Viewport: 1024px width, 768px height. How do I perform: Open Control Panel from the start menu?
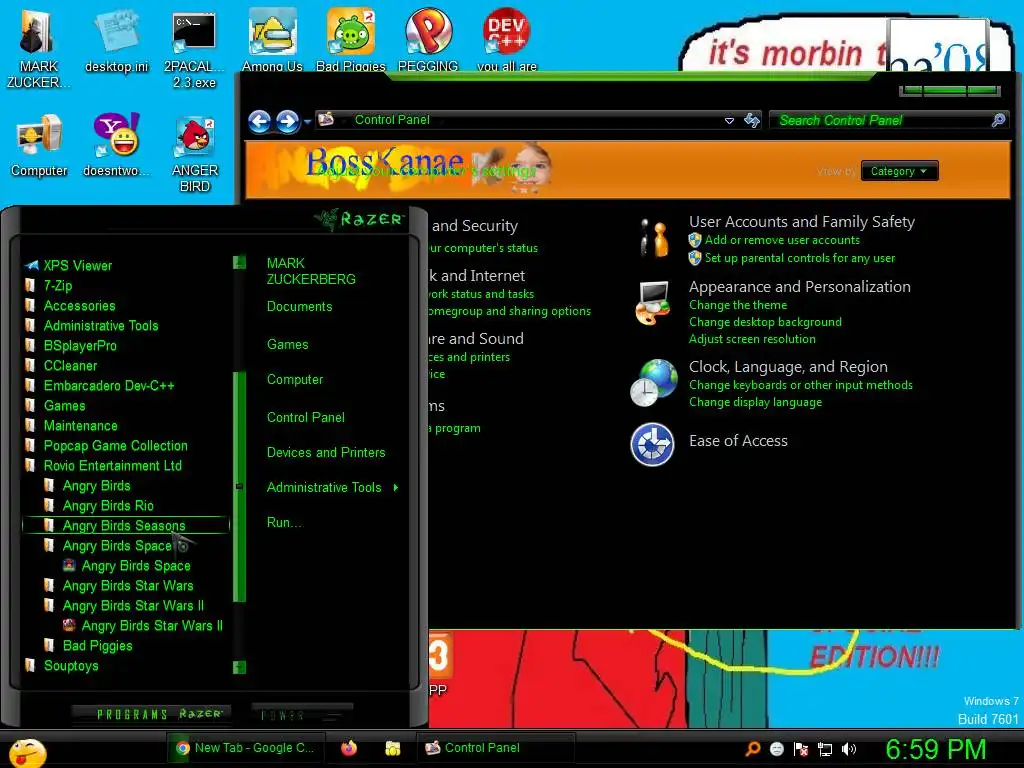(306, 417)
